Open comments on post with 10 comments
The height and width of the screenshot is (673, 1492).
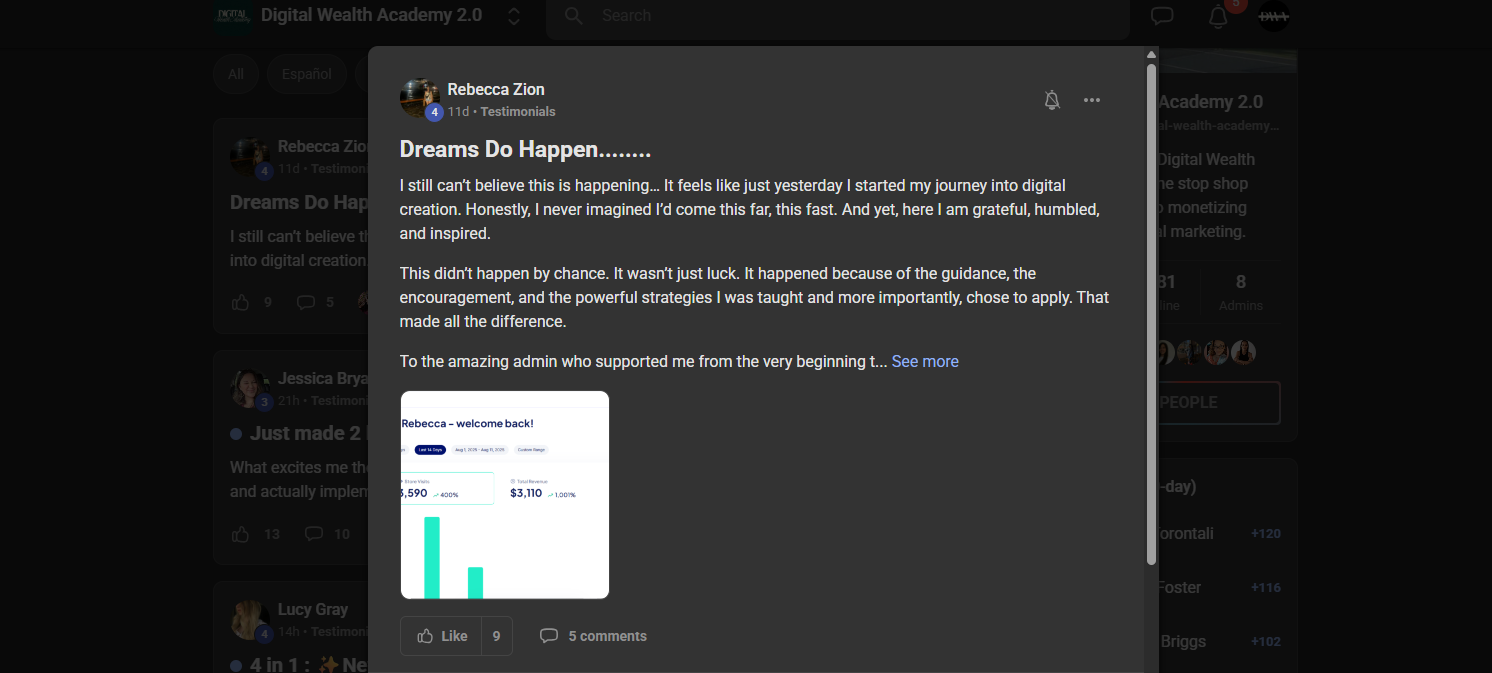[314, 534]
